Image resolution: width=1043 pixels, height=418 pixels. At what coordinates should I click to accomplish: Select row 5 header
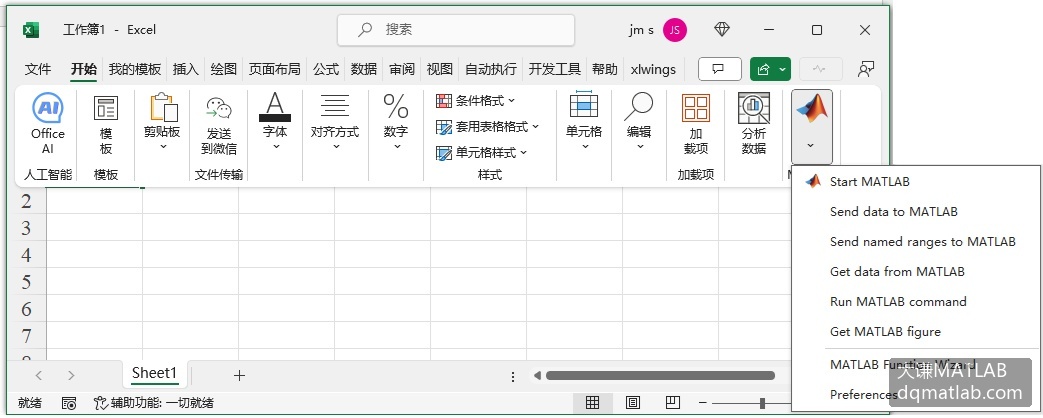27,282
